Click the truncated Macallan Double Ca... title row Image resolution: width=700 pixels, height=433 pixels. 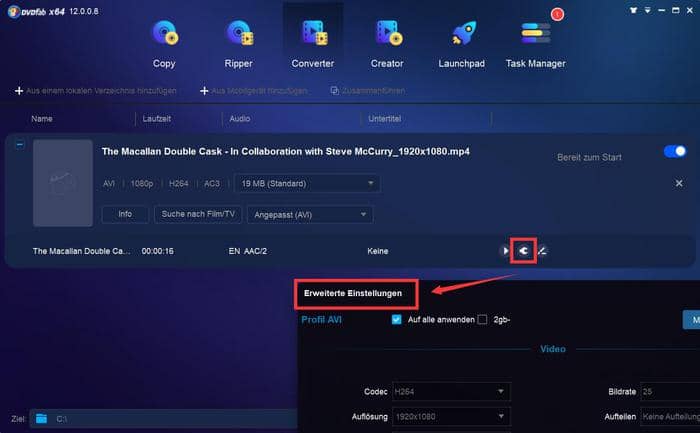[x=82, y=251]
